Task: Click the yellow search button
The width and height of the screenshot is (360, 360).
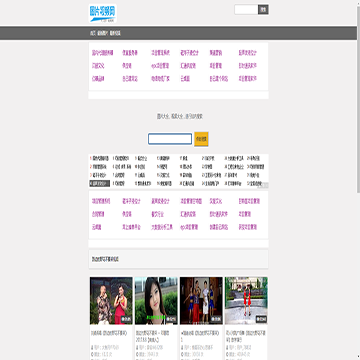Action: coord(201,139)
